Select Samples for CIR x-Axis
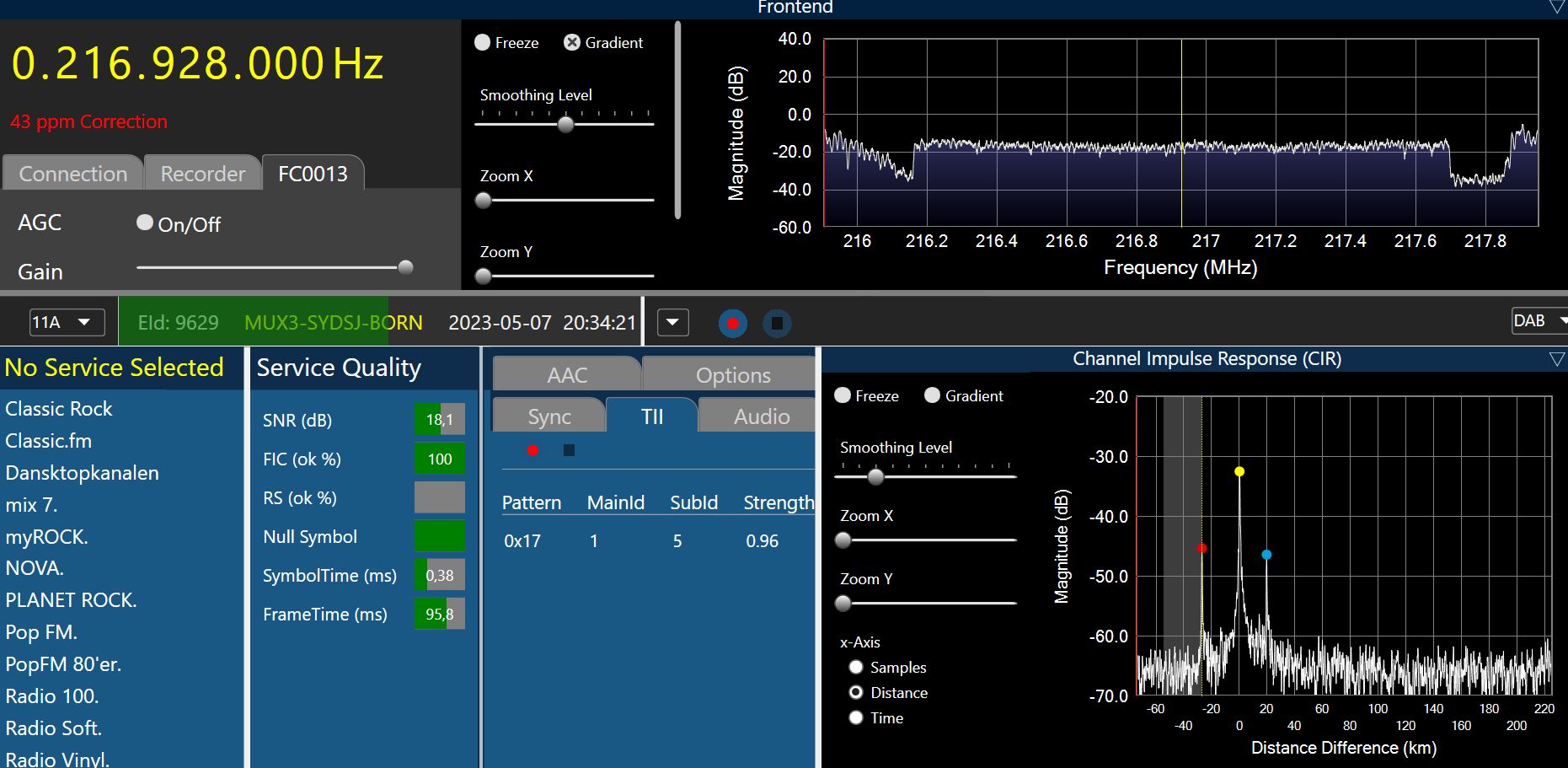 pyautogui.click(x=856, y=667)
